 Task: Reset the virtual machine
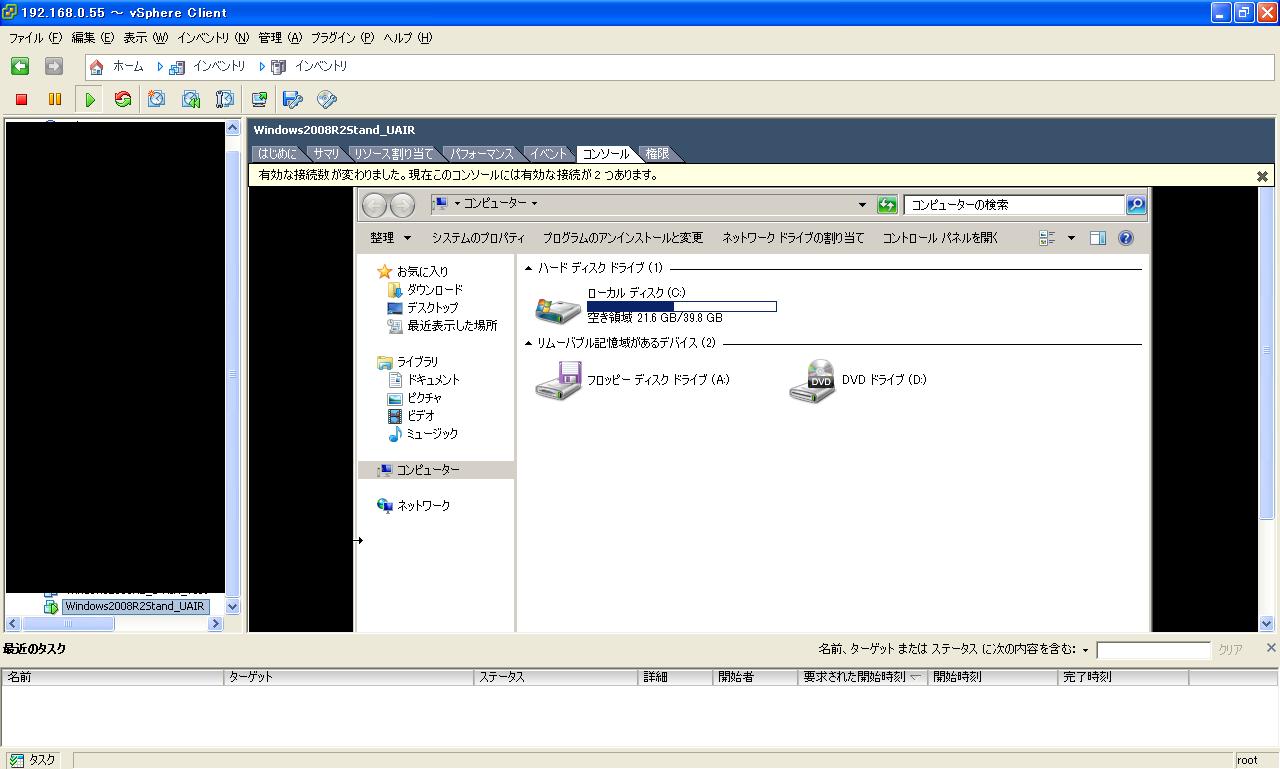(x=123, y=99)
